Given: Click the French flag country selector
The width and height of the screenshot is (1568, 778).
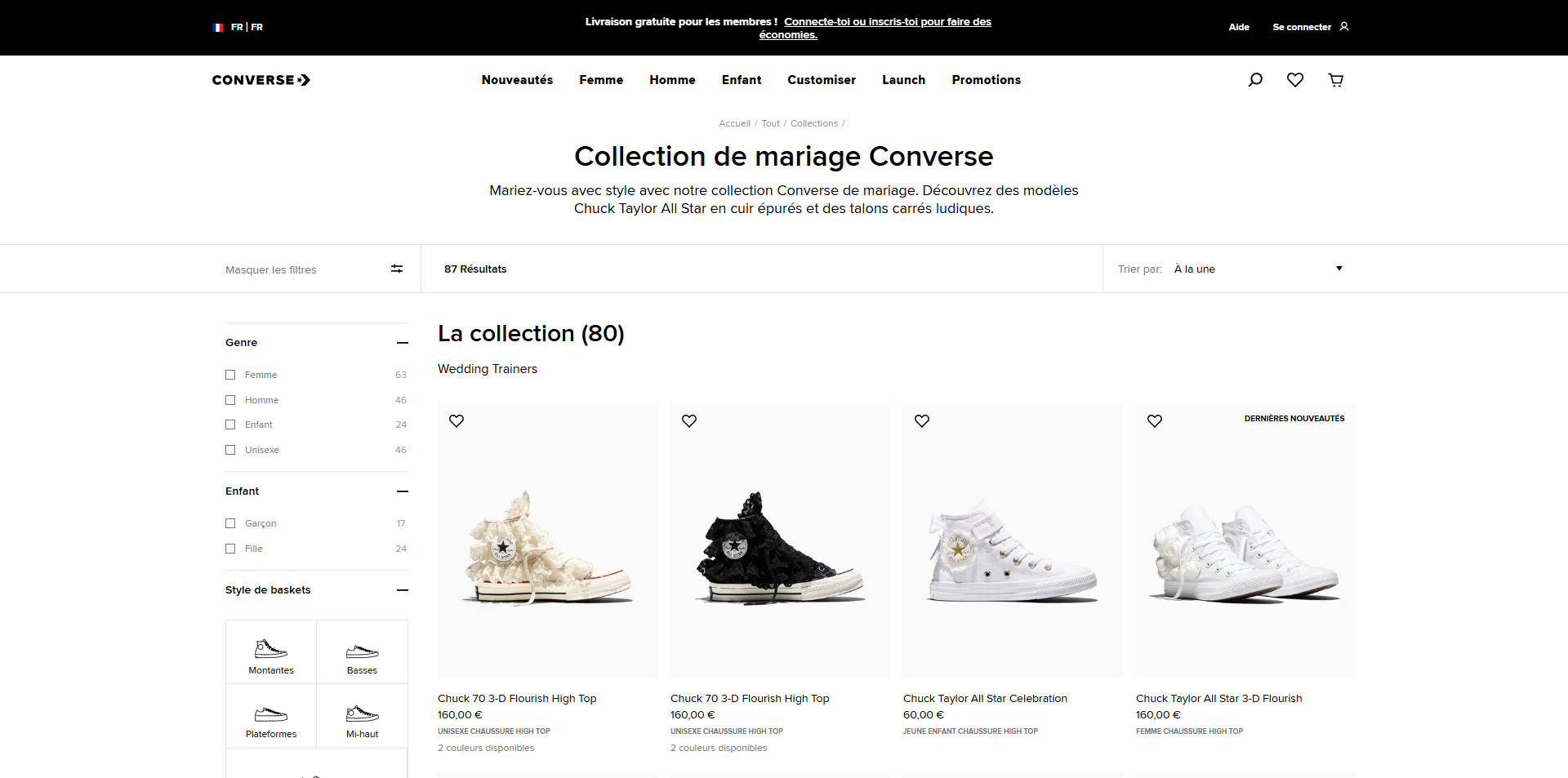Looking at the screenshot, I should [x=218, y=27].
